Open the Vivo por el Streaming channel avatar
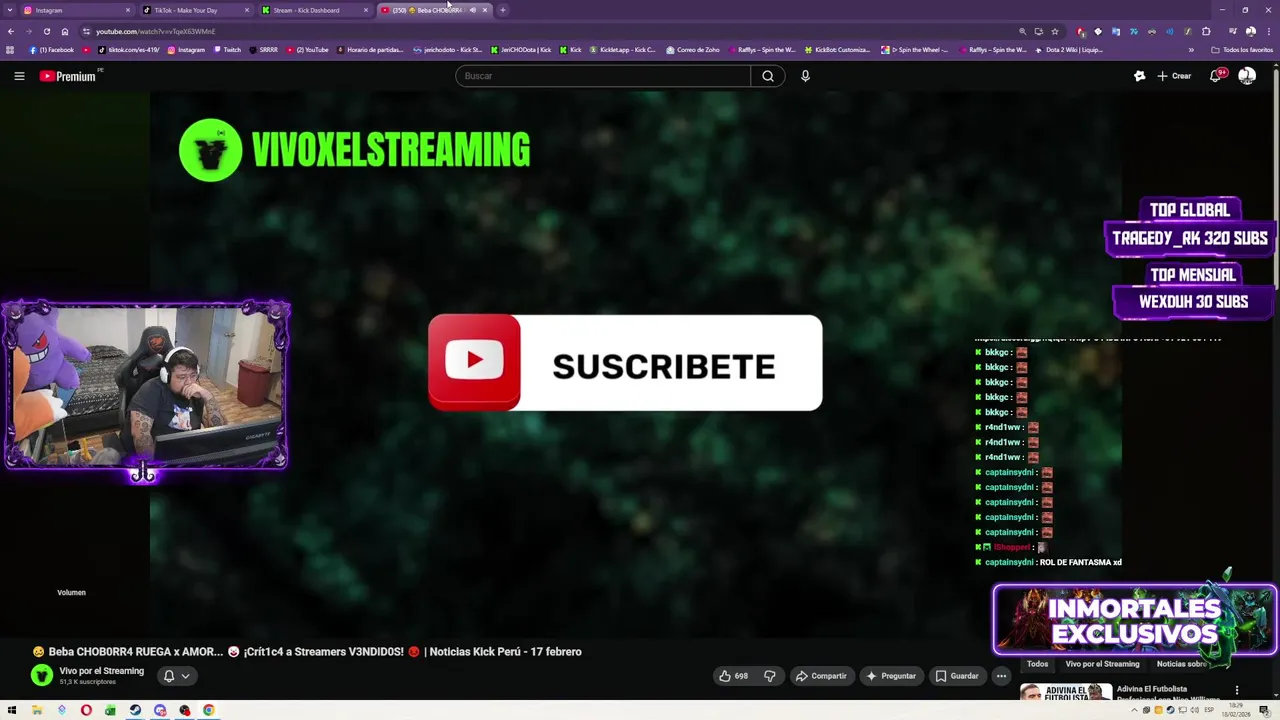The width and height of the screenshot is (1280, 720). [42, 676]
